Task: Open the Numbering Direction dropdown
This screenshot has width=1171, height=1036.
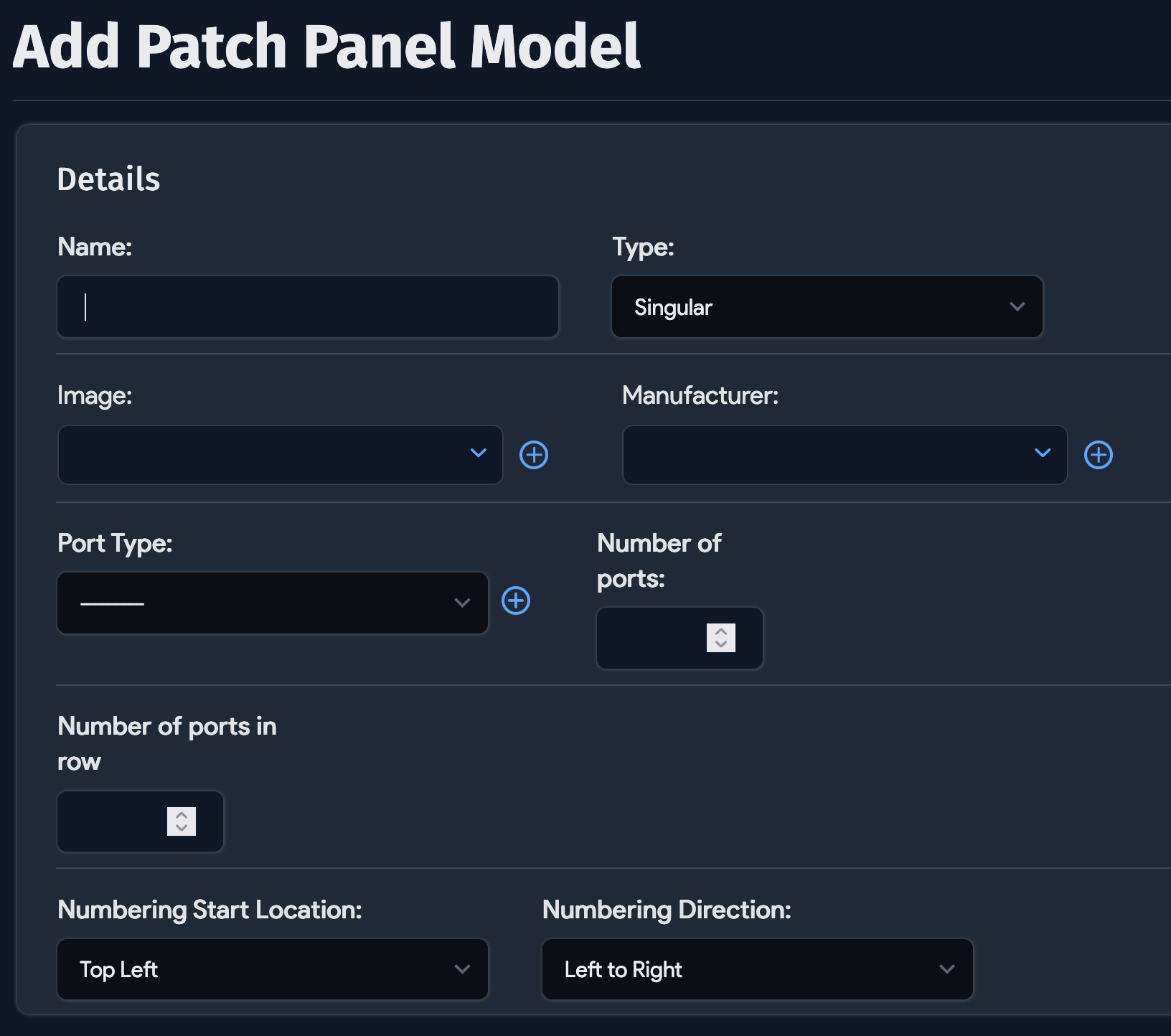Action: tap(757, 969)
